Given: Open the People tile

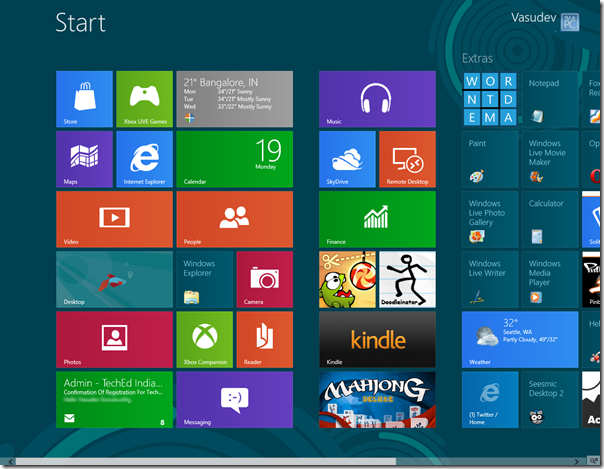Looking at the screenshot, I should point(235,219).
